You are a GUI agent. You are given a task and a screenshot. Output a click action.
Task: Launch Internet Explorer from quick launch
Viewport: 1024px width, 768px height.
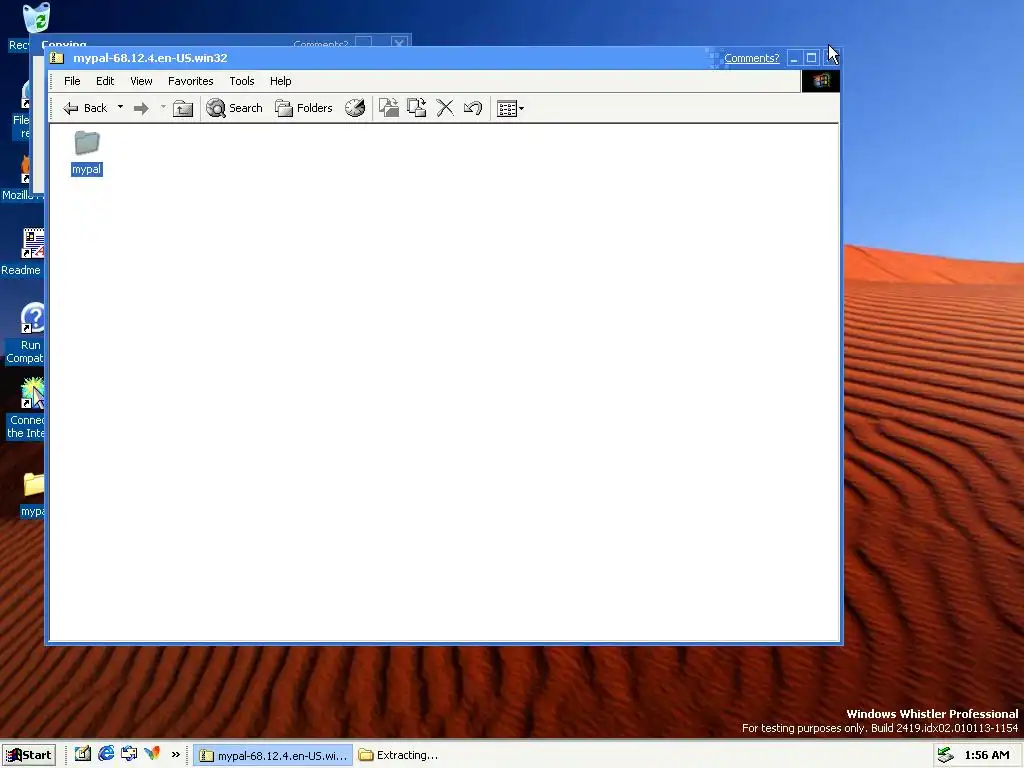coord(106,754)
